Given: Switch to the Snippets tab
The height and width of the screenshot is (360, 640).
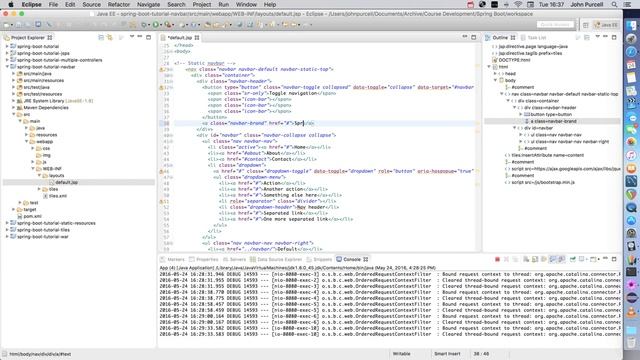Looking at the screenshot, I should [x=319, y=260].
